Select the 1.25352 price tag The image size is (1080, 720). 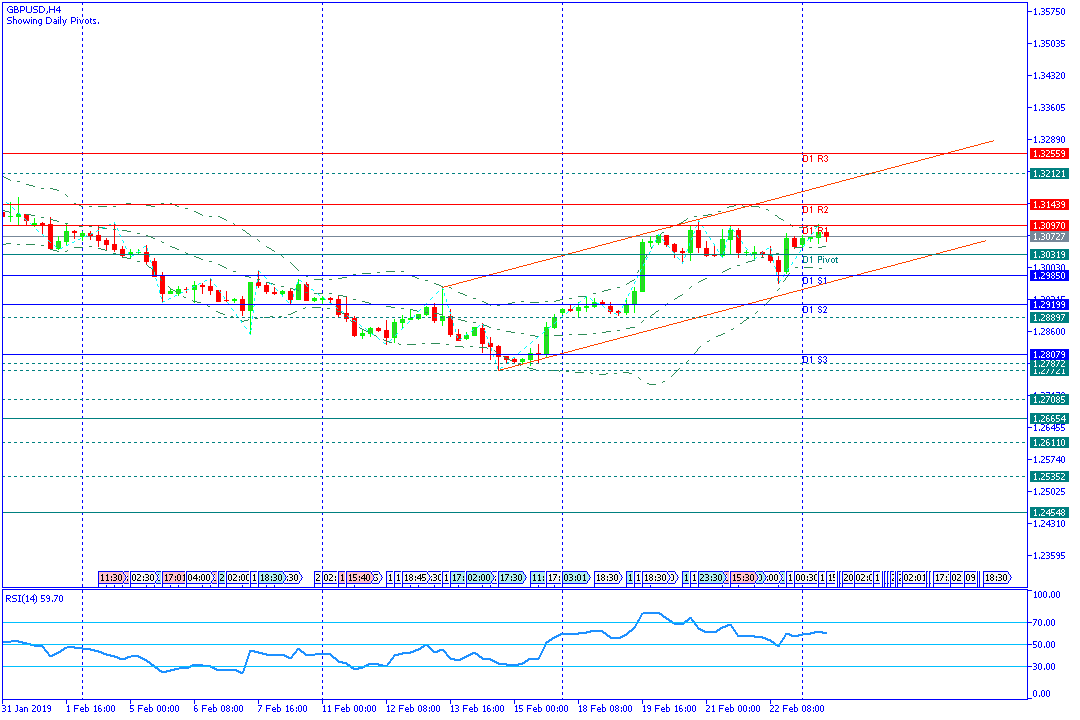(x=1049, y=477)
